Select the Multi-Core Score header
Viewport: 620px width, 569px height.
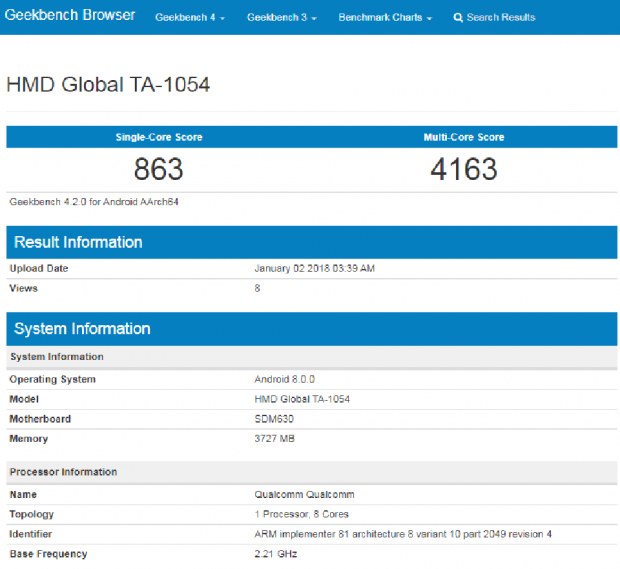pyautogui.click(x=464, y=137)
